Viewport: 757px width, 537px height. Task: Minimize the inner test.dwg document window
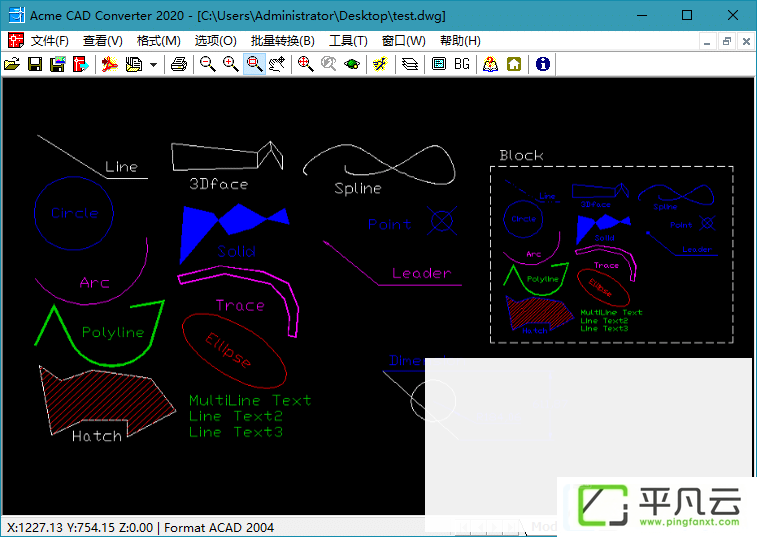coord(707,42)
